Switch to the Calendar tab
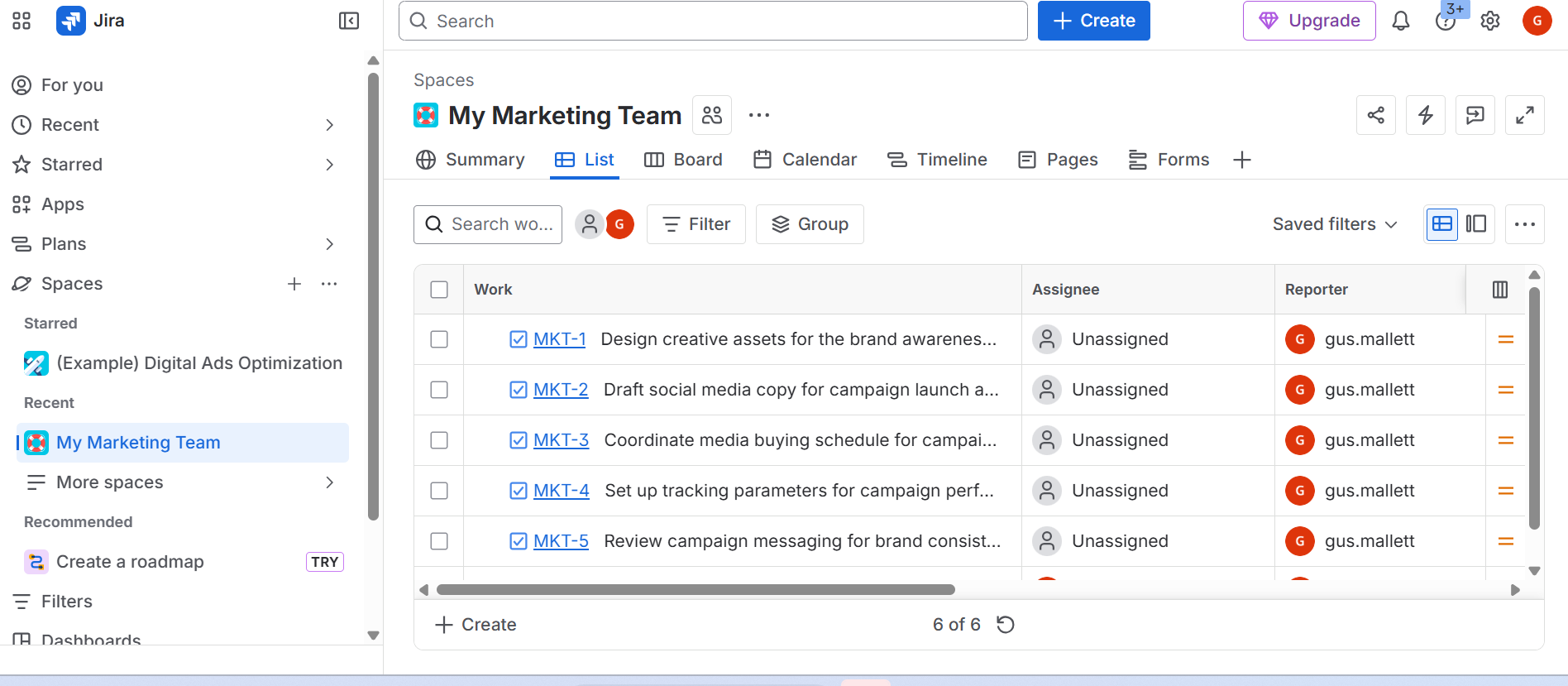This screenshot has width=1568, height=686. click(x=805, y=160)
